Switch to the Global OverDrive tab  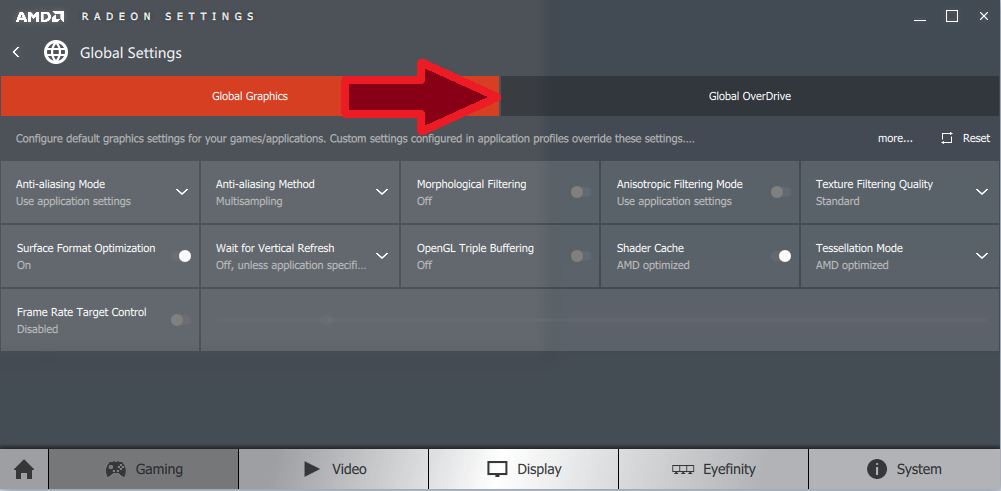pos(750,96)
